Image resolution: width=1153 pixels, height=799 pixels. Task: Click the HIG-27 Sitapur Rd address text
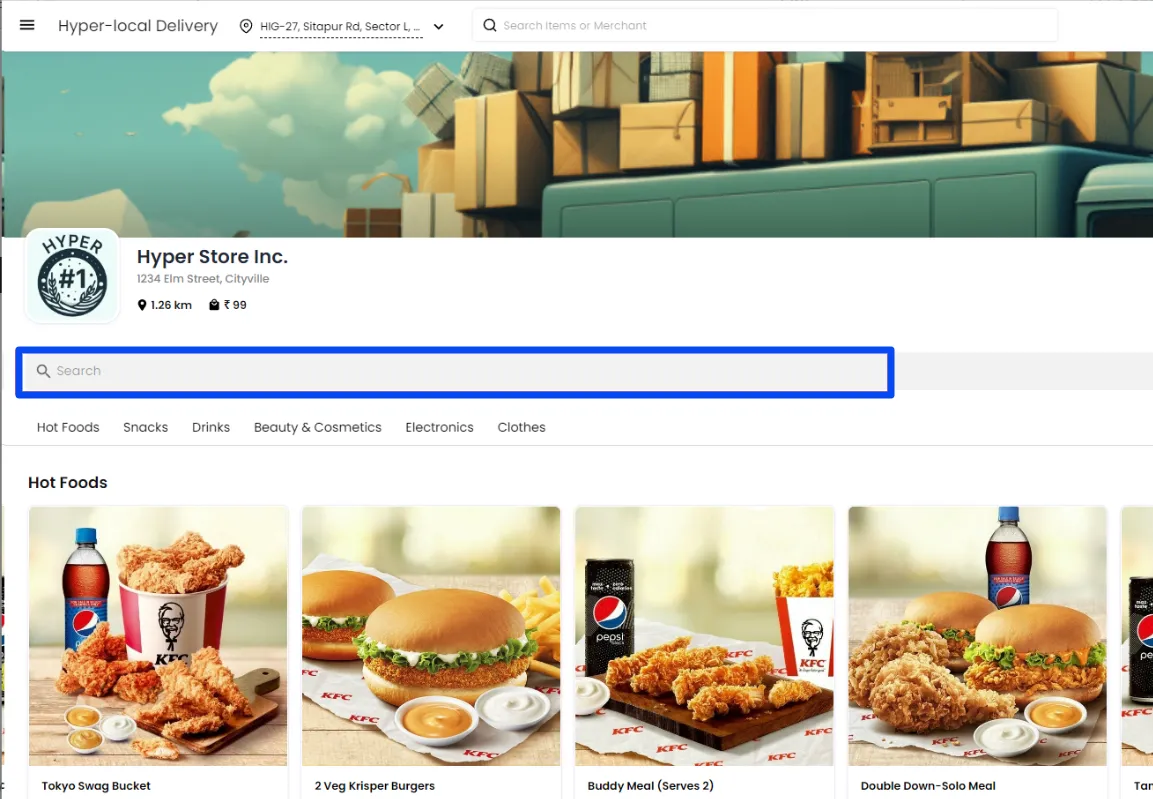[x=340, y=26]
